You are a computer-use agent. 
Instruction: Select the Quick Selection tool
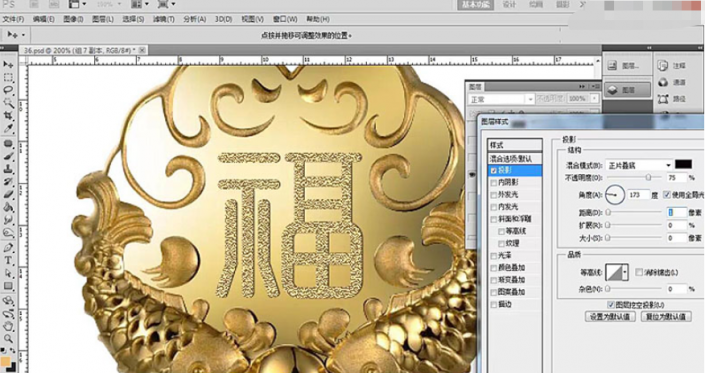[8, 103]
